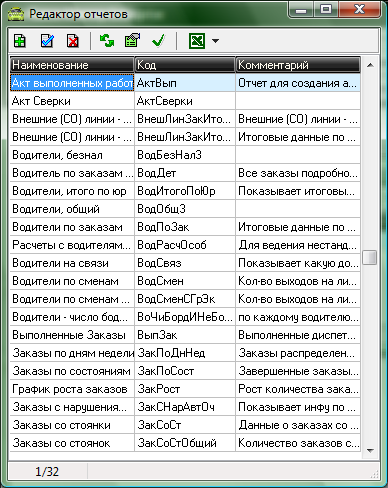Click comment cell Выполненные диспет...
The width and height of the screenshot is (388, 488).
(x=298, y=335)
